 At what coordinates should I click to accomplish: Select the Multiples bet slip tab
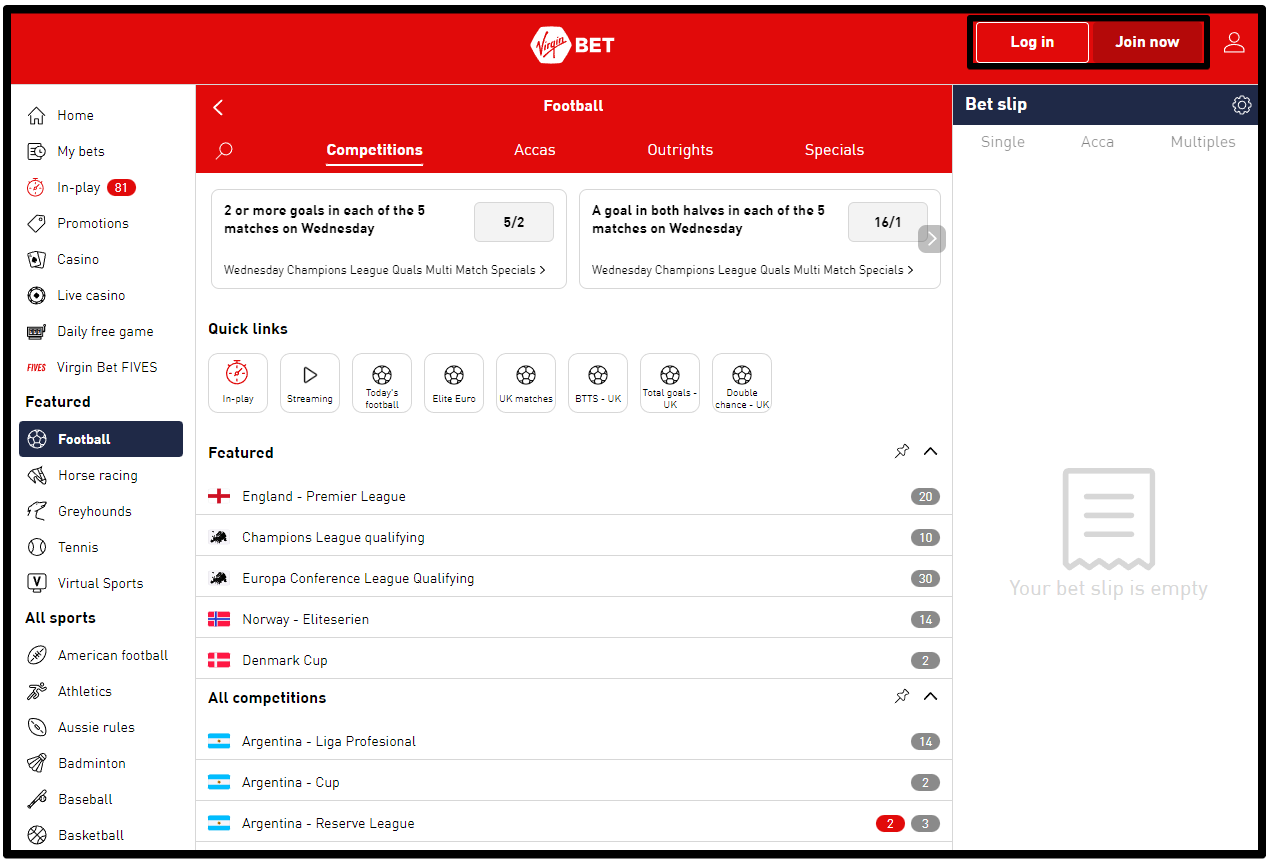pos(1203,142)
